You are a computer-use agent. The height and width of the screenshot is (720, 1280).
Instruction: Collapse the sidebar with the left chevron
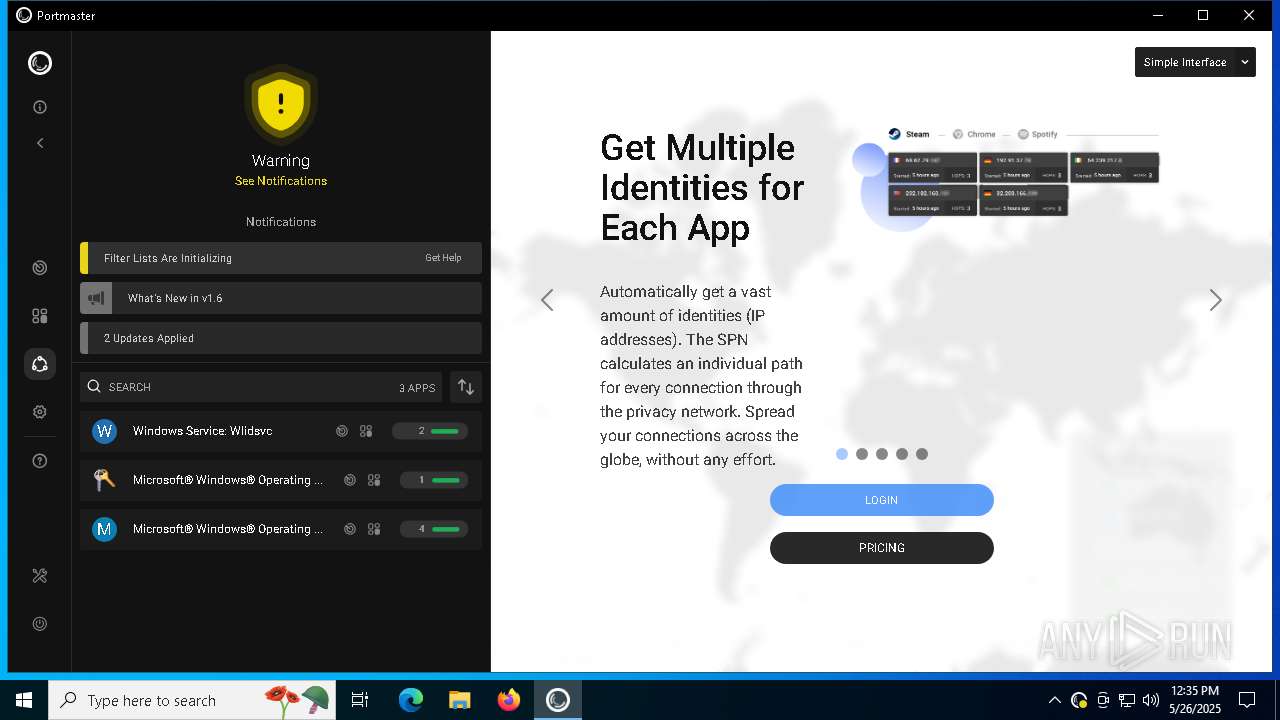pos(40,143)
